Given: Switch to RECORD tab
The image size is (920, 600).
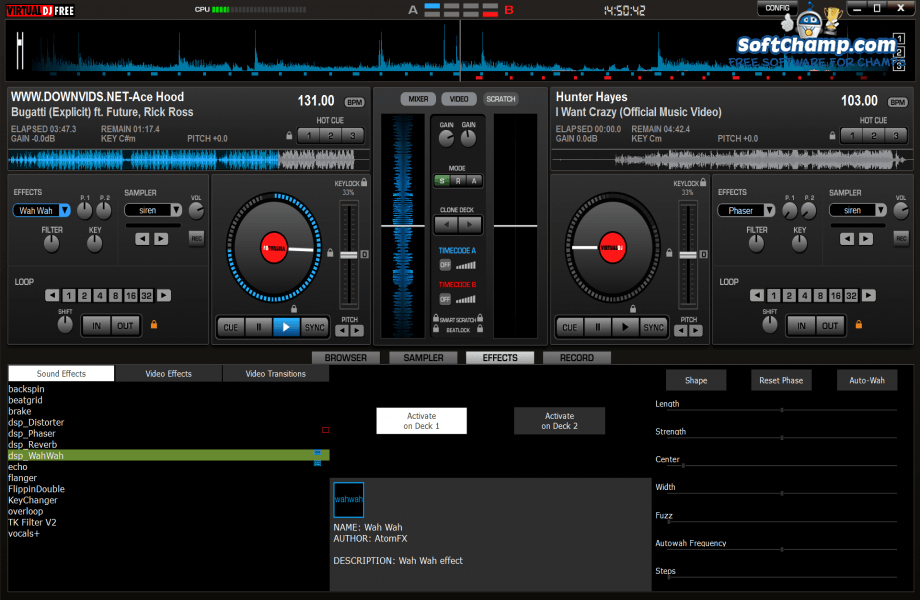Looking at the screenshot, I should point(577,358).
